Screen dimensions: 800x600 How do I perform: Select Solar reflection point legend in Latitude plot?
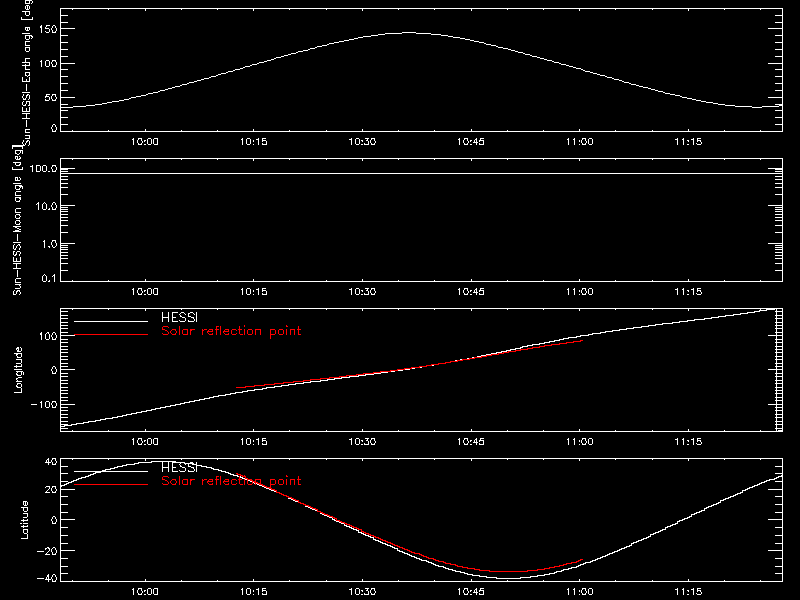231,481
